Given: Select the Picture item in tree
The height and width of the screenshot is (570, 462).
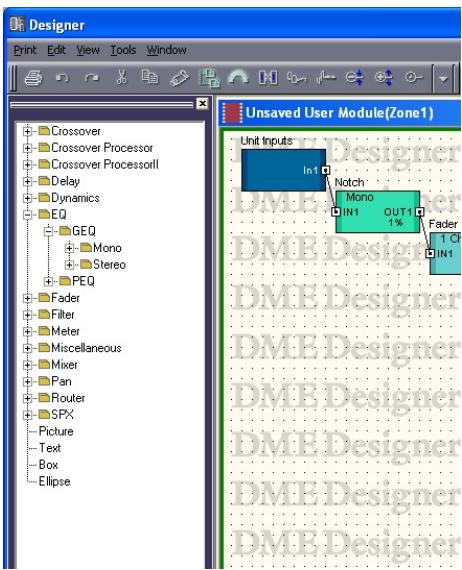Looking at the screenshot, I should coord(56,431).
